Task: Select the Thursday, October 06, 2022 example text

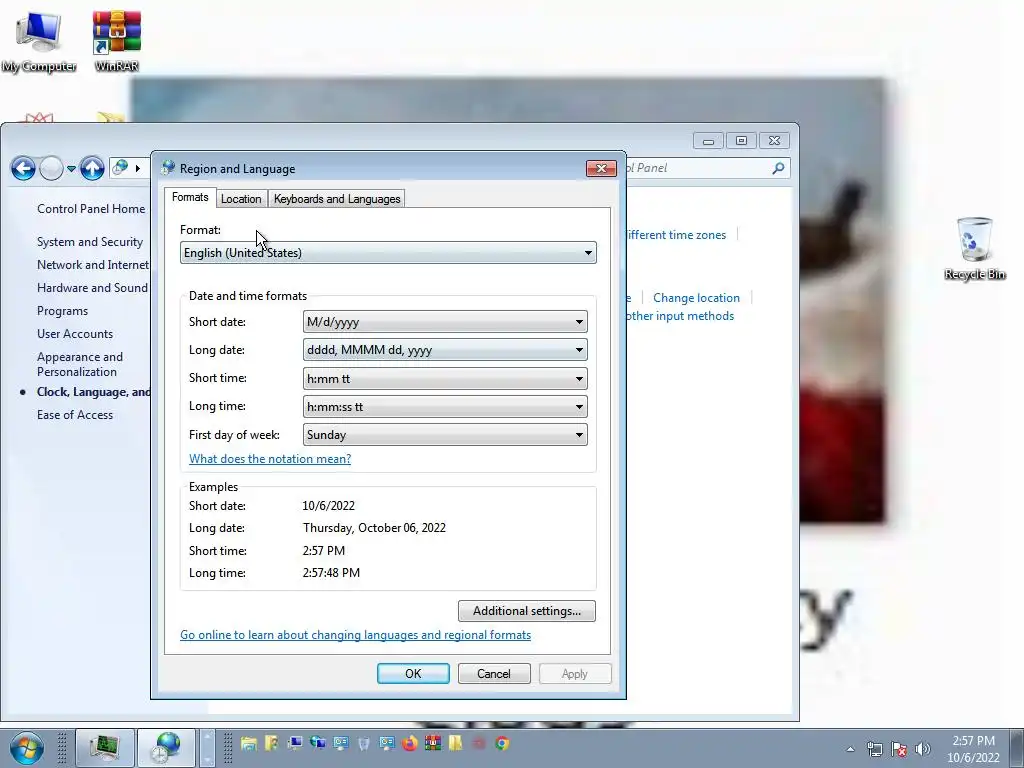Action: click(374, 528)
